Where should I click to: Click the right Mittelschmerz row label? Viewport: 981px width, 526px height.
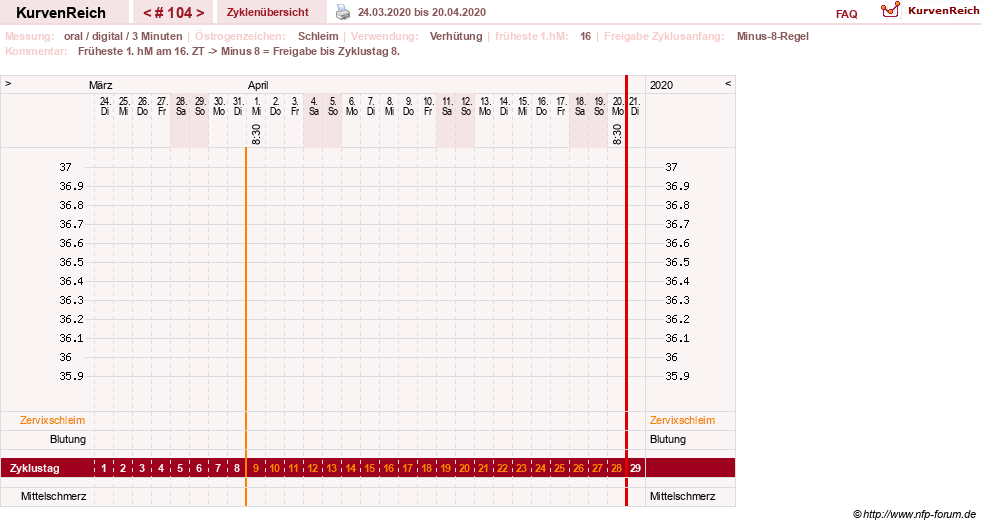pos(682,496)
